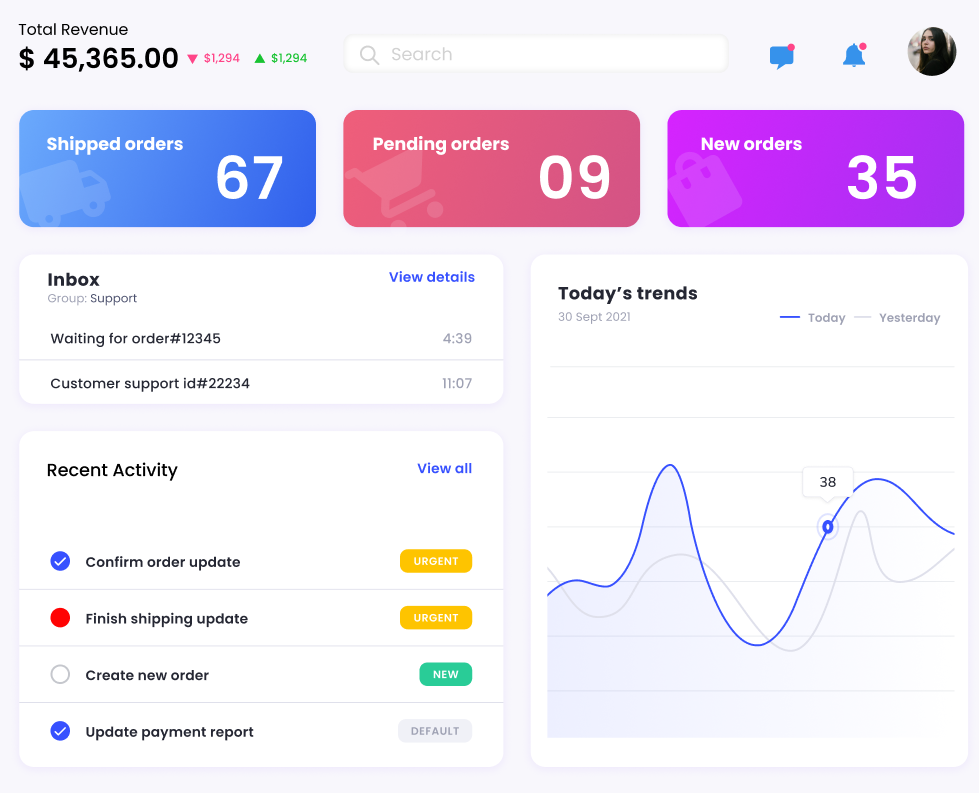Toggle the Yesterday series in chart legend
The width and height of the screenshot is (979, 793).
tap(897, 318)
